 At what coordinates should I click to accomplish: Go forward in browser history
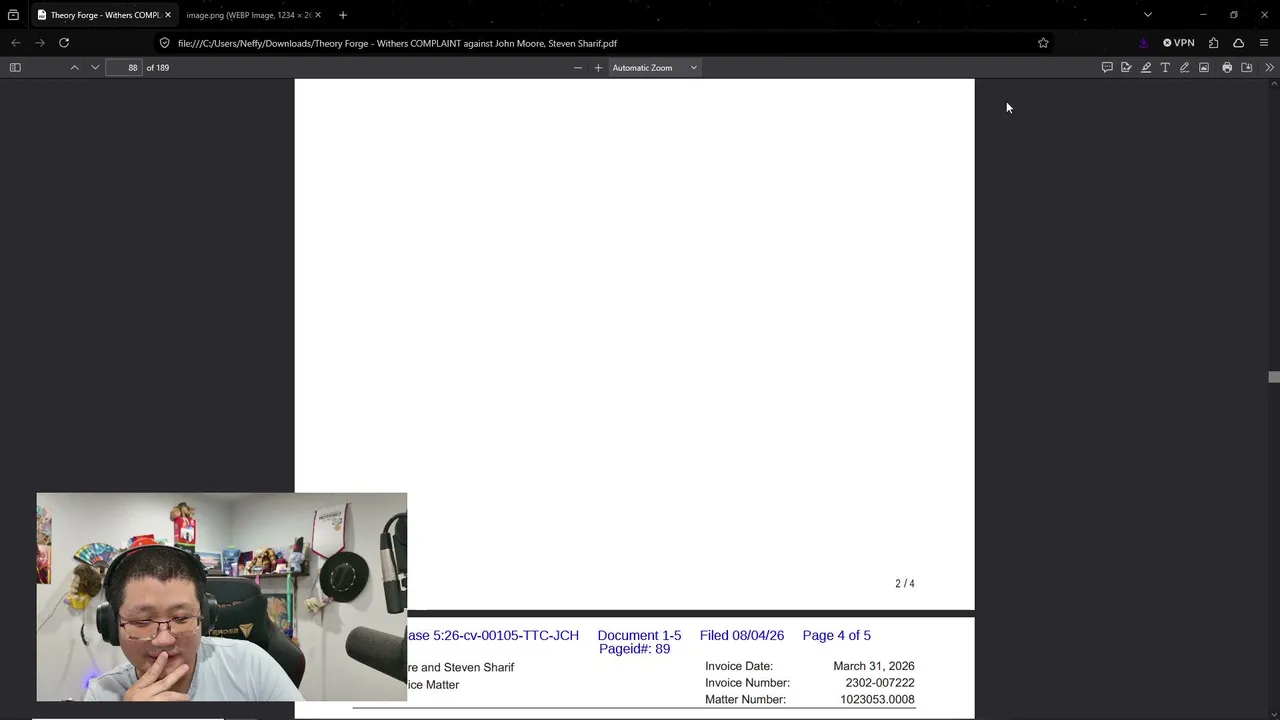pos(40,42)
